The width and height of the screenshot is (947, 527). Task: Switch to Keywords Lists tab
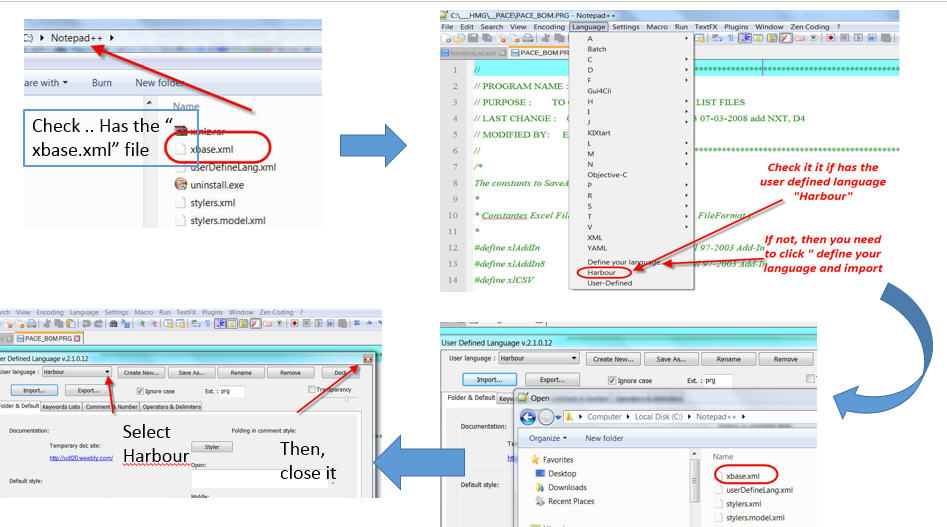pos(61,407)
